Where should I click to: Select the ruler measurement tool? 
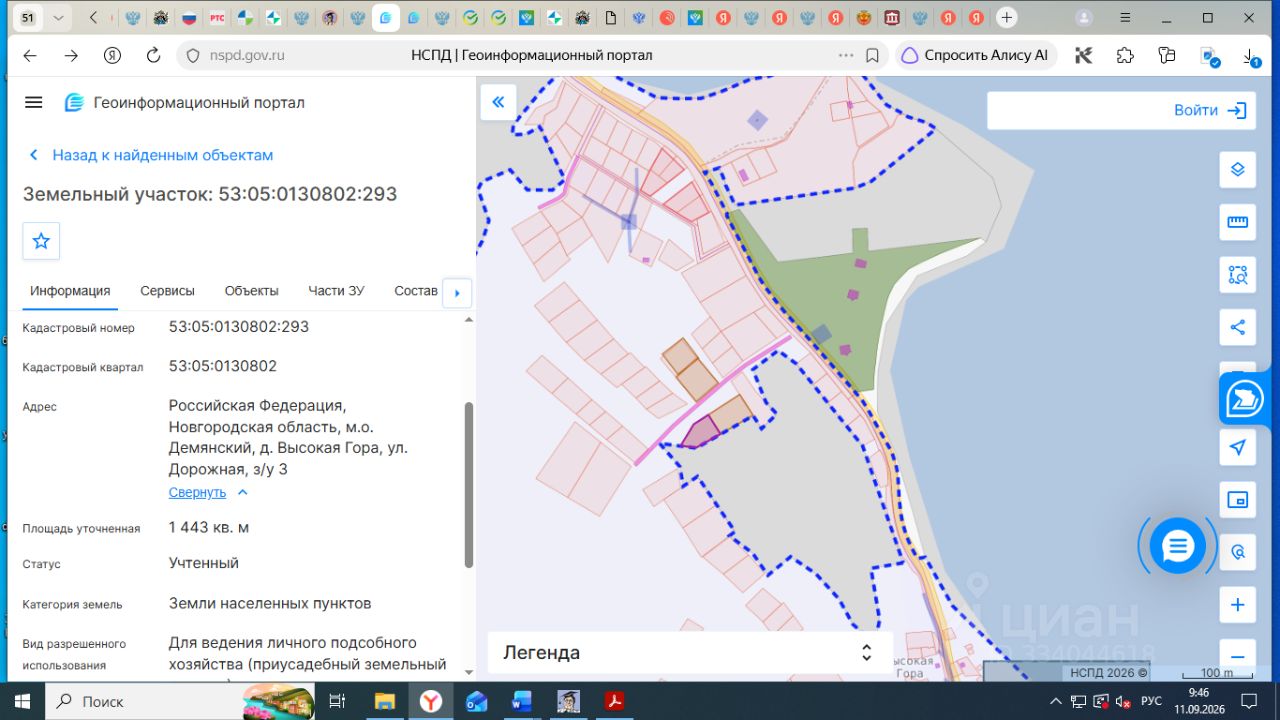tap(1237, 222)
